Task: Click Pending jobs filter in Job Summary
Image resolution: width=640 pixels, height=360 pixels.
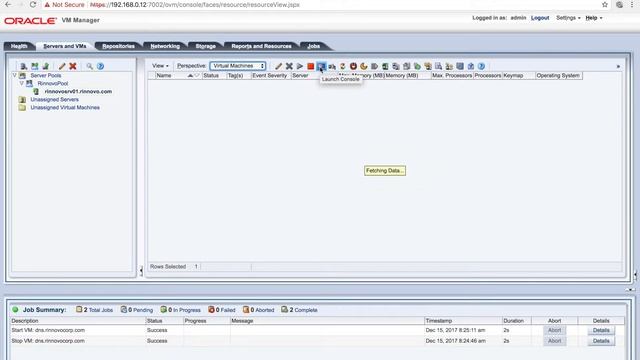Action: [x=137, y=310]
